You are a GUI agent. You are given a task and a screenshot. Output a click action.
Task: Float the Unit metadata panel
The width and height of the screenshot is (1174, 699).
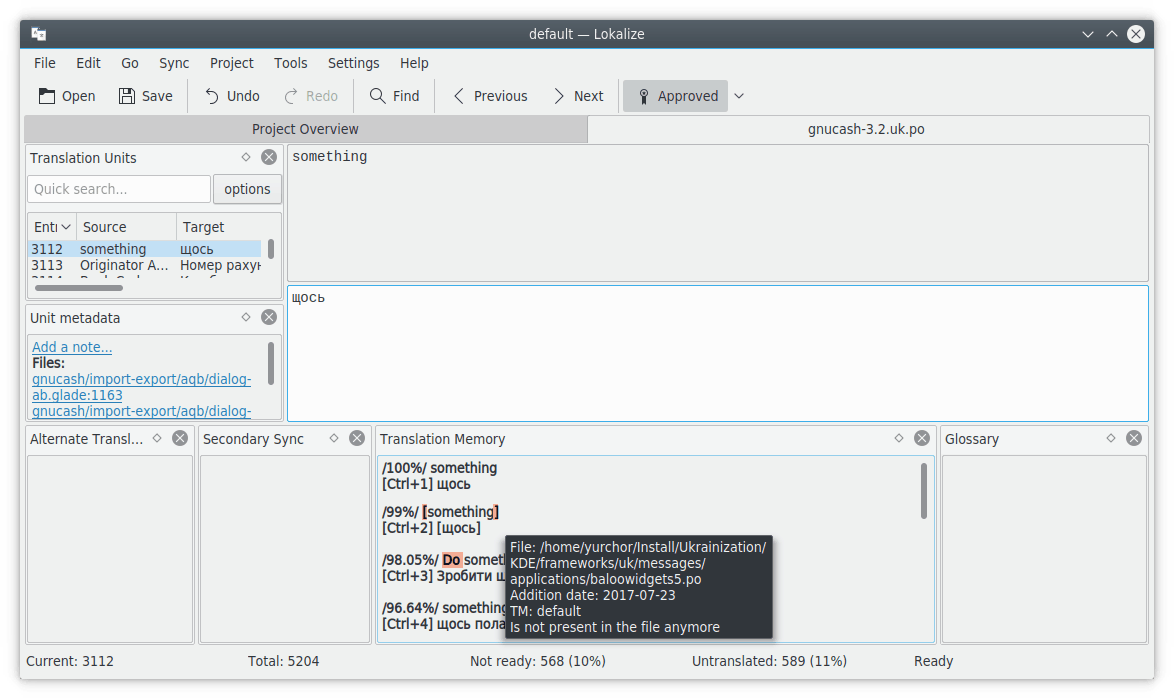[246, 317]
